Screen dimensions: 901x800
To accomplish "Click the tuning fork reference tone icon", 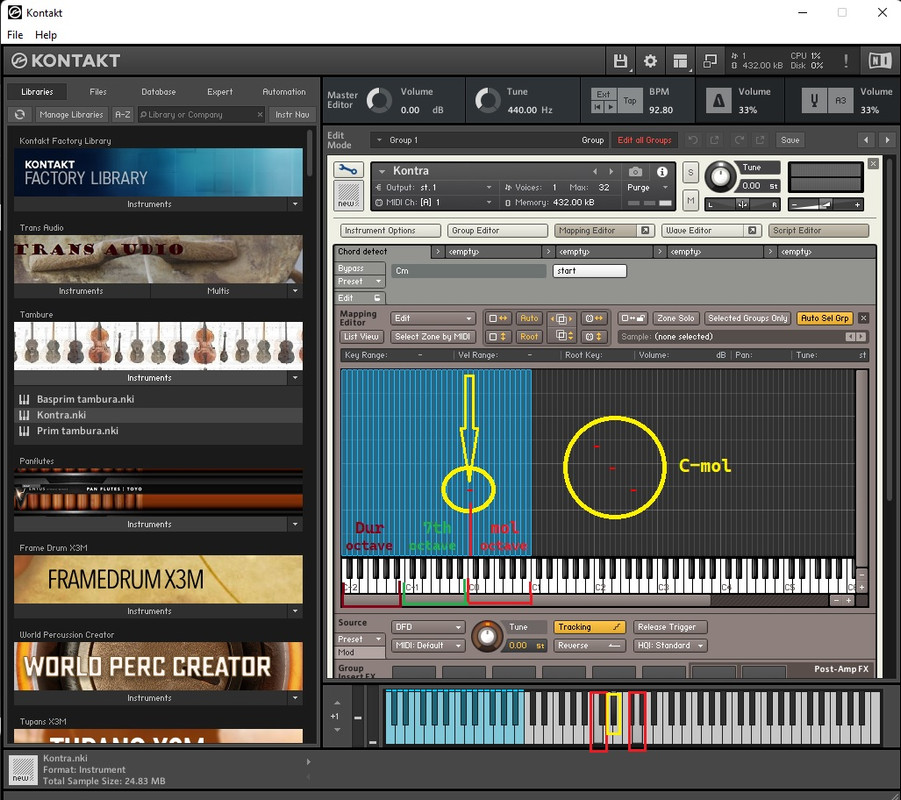I will (814, 101).
